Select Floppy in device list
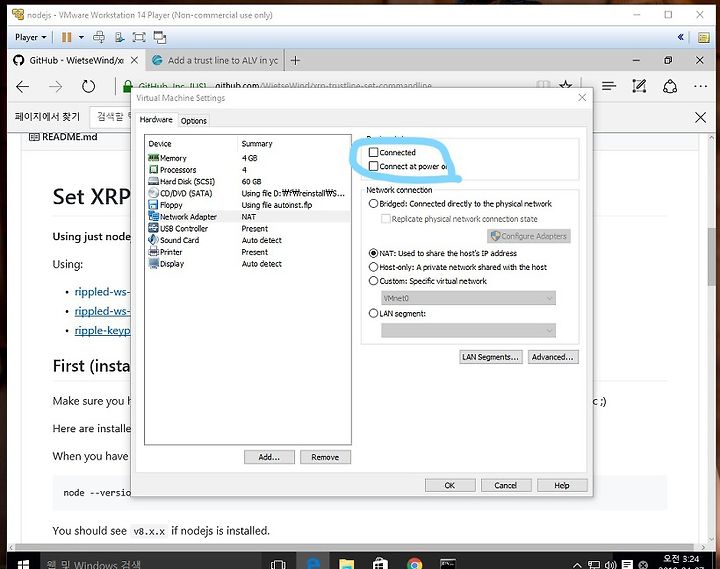Image resolution: width=720 pixels, height=569 pixels. [x=248, y=205]
